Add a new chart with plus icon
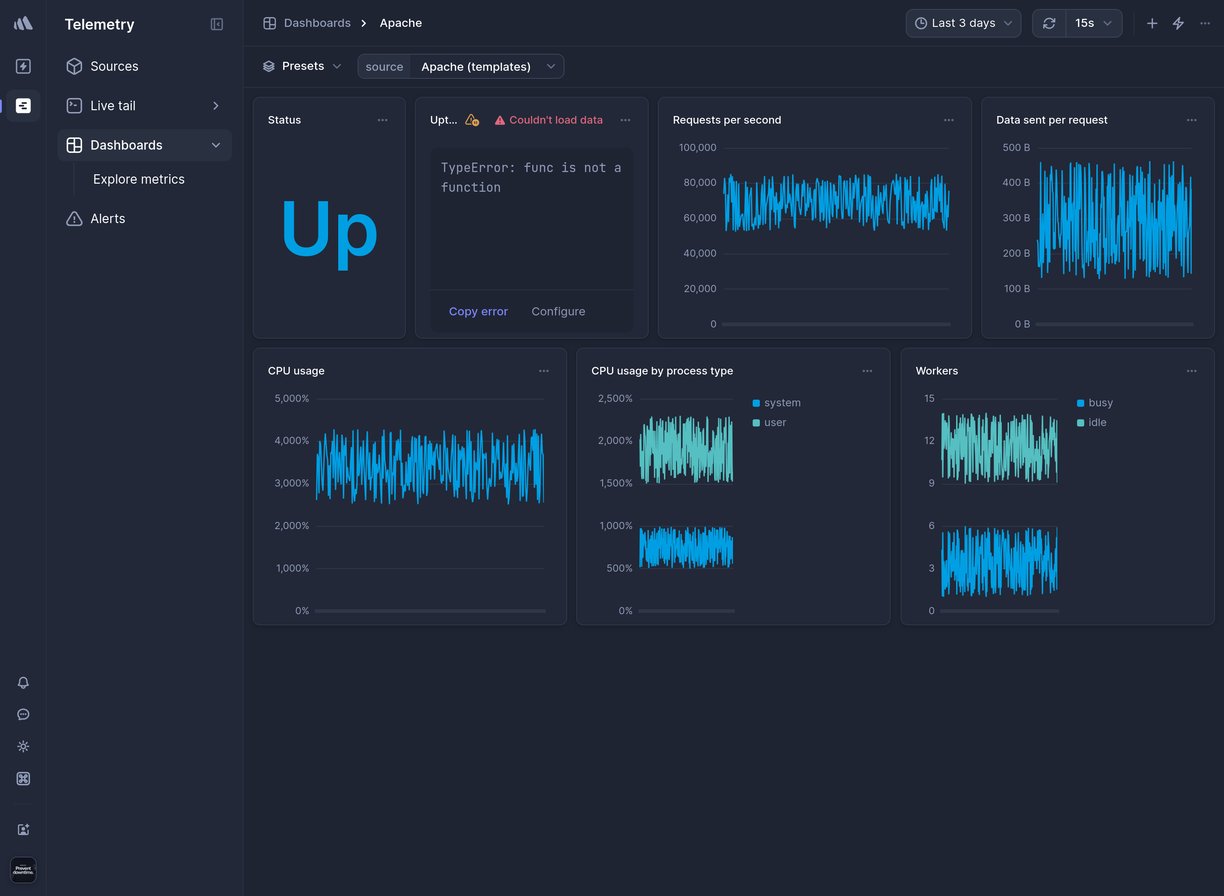The image size is (1224, 896). [x=1152, y=23]
